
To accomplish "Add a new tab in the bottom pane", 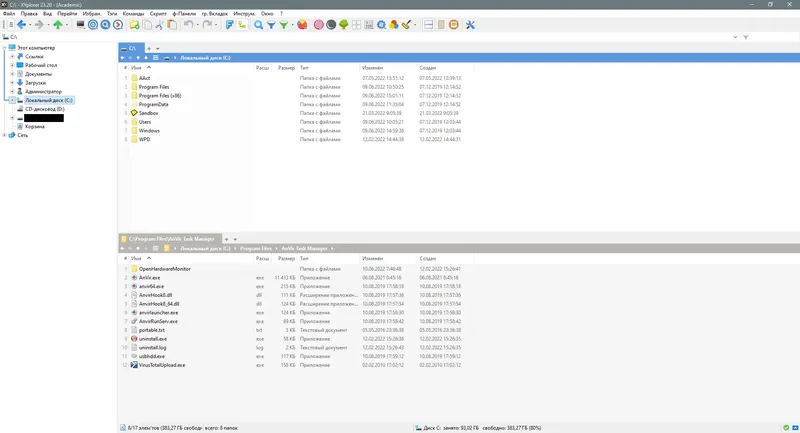I will (x=227, y=239).
